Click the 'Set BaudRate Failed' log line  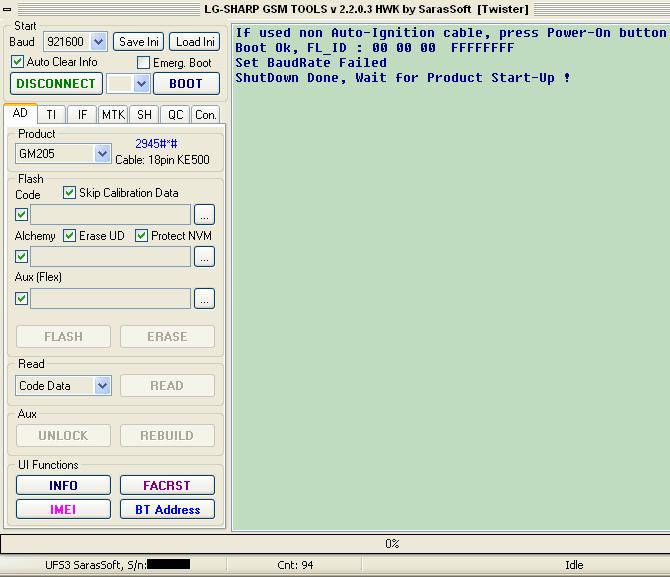click(311, 62)
